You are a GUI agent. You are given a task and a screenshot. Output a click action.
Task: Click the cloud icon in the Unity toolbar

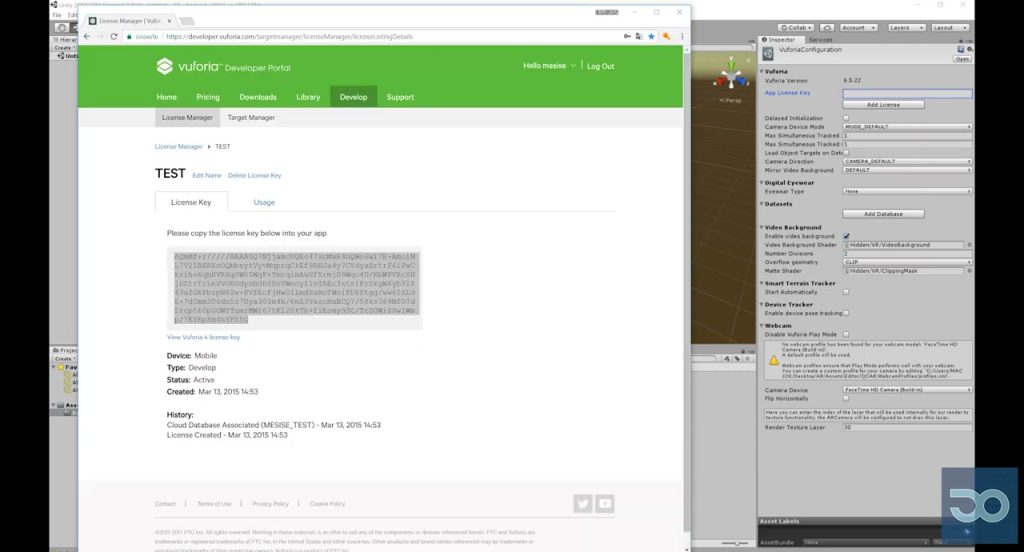click(827, 27)
